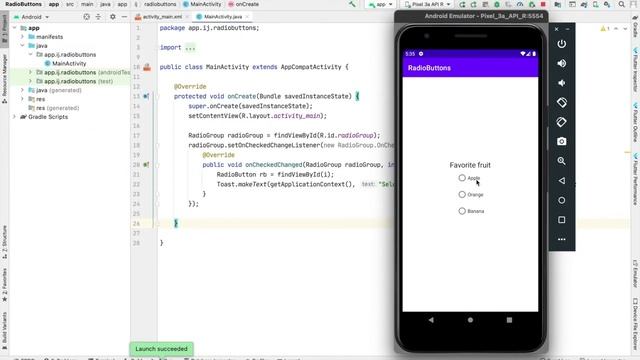The image size is (640, 360).
Task: Click the Launch succeeded notification
Action: 162,349
